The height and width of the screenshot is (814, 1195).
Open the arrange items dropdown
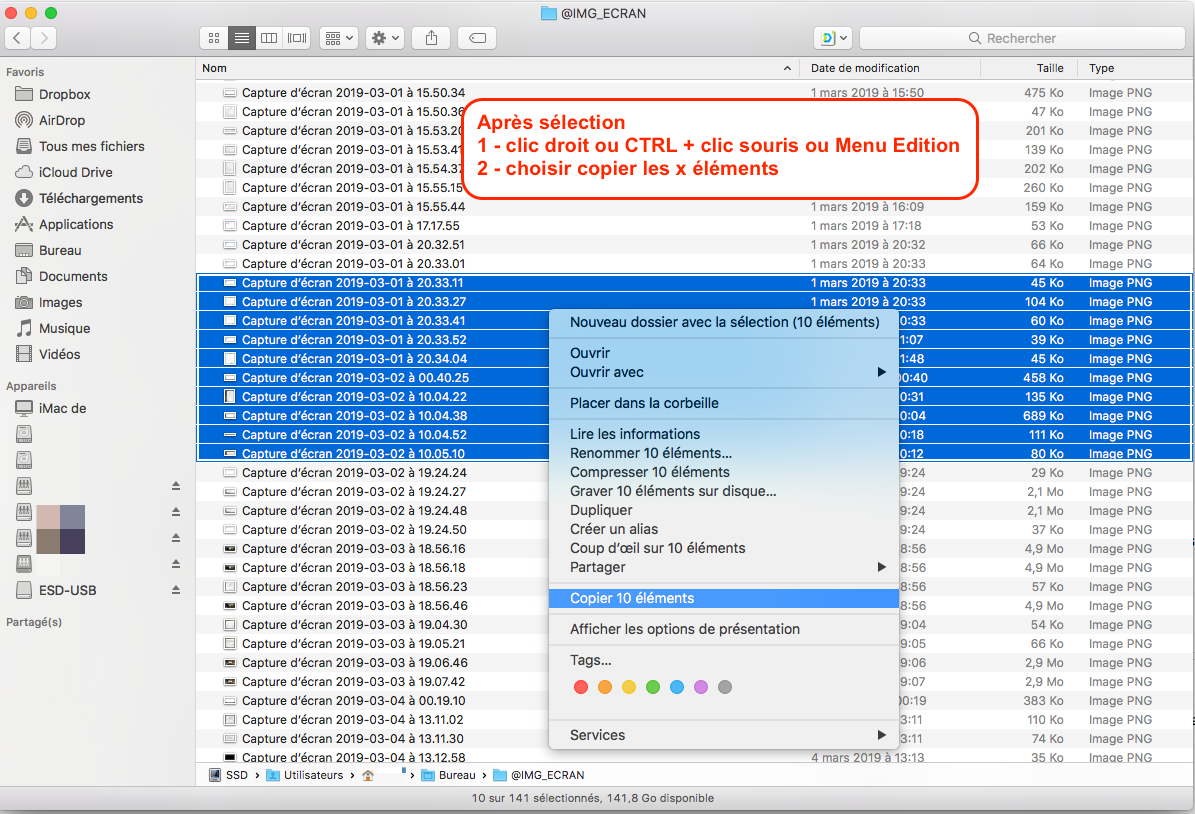[x=338, y=38]
